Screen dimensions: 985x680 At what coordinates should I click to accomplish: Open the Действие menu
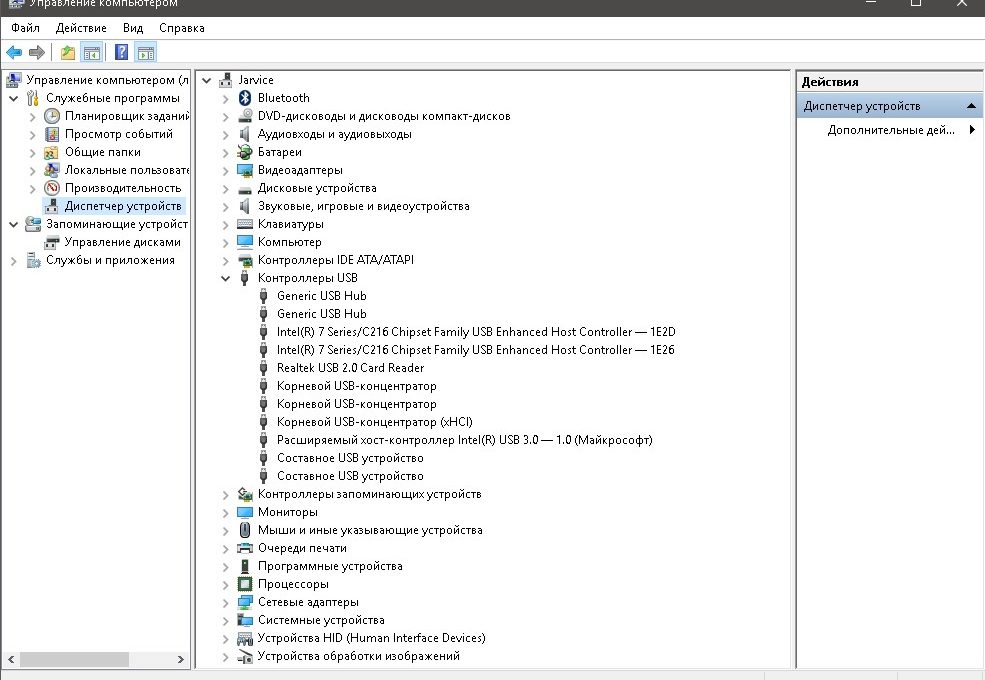point(81,28)
